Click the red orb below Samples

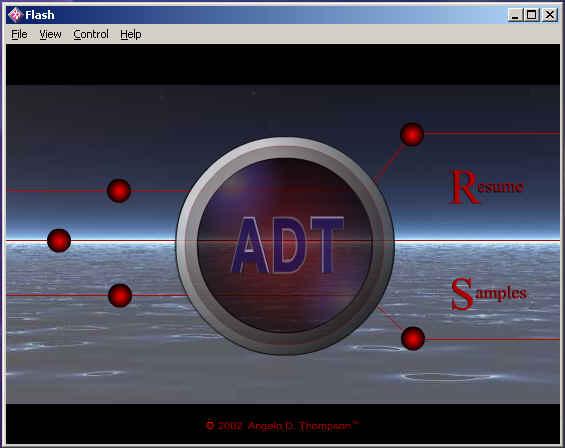click(x=413, y=338)
